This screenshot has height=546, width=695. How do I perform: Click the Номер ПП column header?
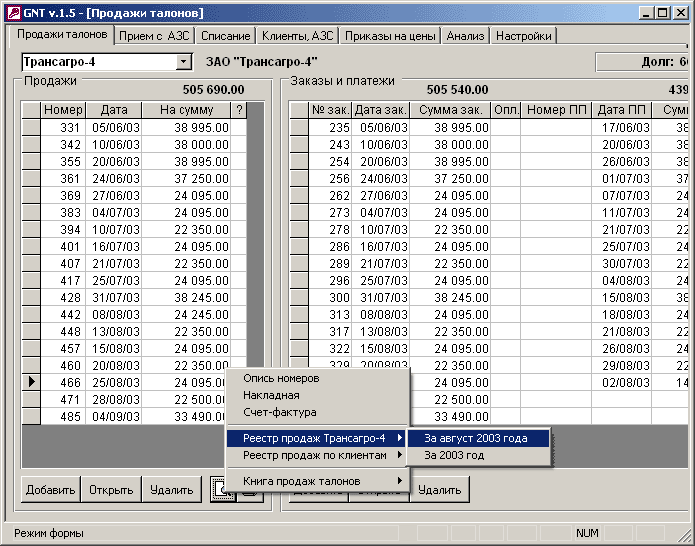pos(556,109)
